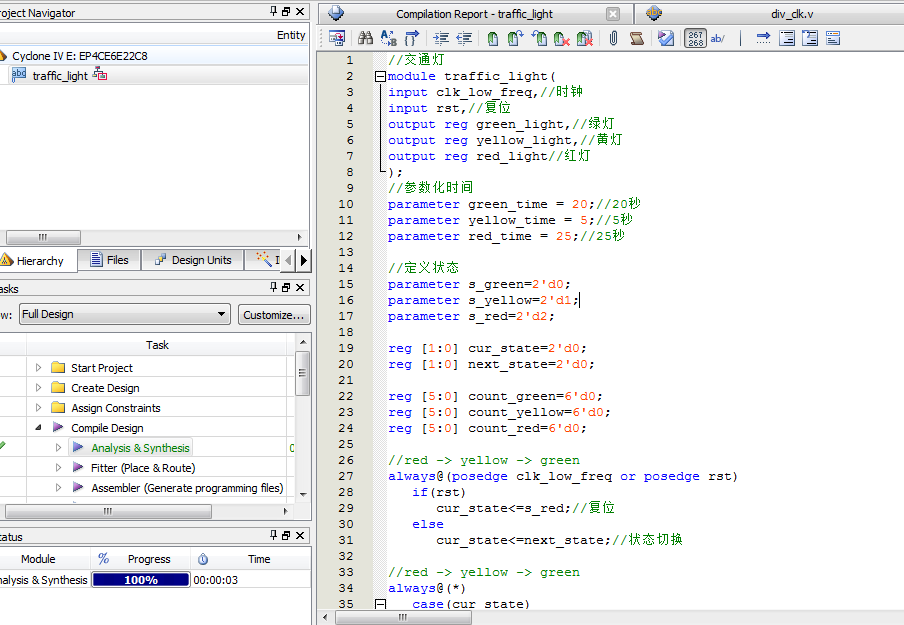Click the code editor horizontal scrollbar thumb
Screen dimensions: 904x625
[404, 618]
